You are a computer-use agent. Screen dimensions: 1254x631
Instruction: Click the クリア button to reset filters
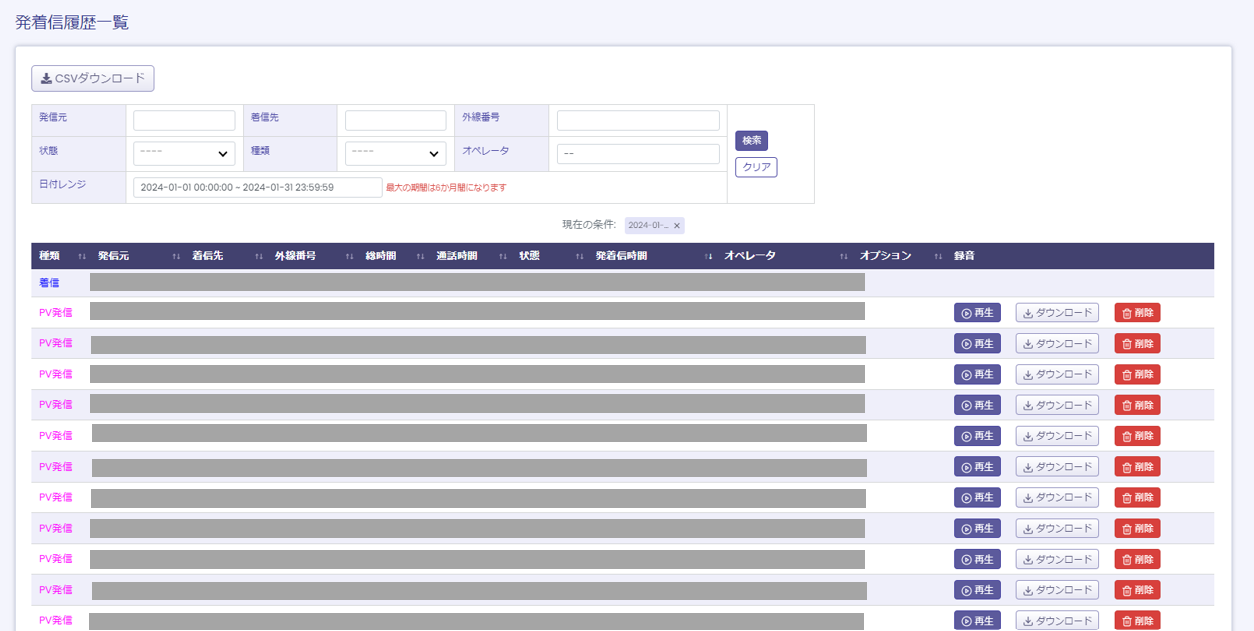tap(756, 167)
